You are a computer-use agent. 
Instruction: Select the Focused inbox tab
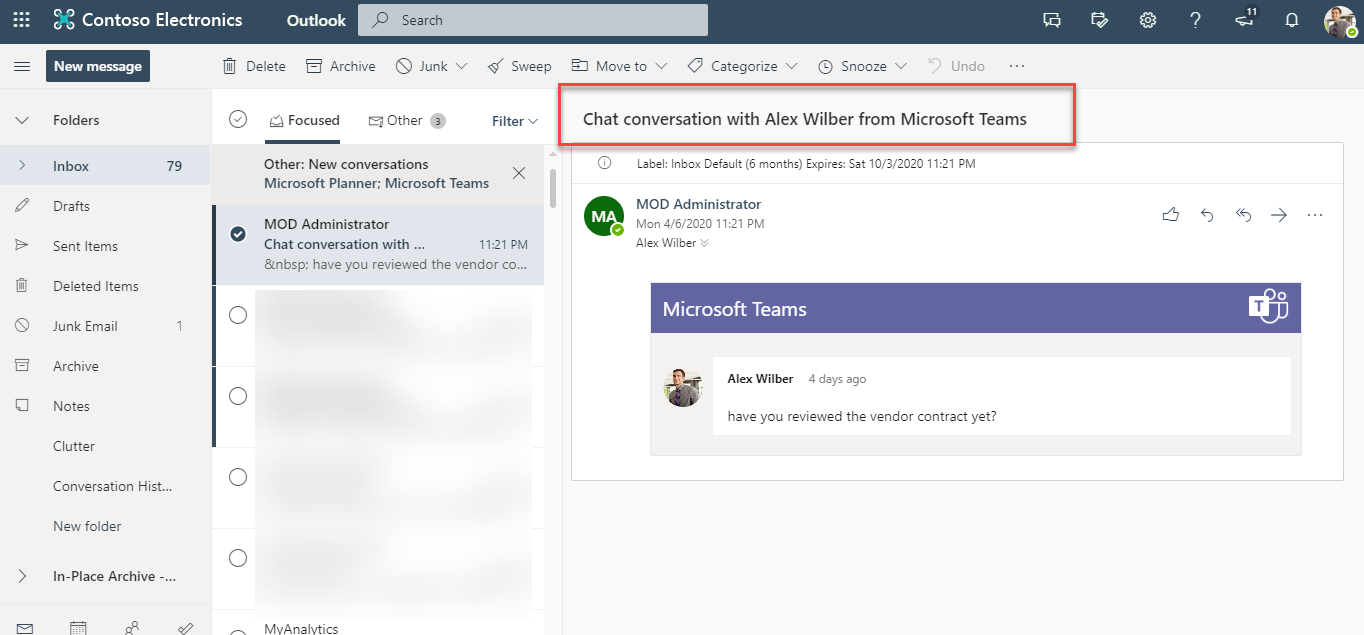coord(304,121)
